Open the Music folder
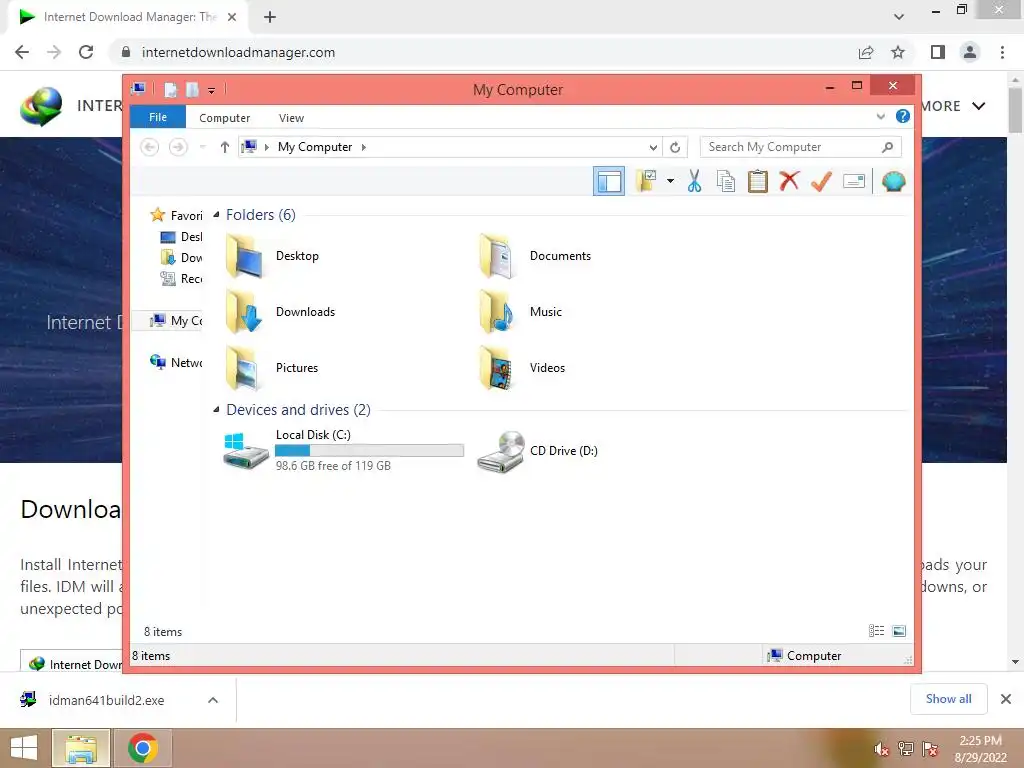This screenshot has height=768, width=1024. point(520,312)
